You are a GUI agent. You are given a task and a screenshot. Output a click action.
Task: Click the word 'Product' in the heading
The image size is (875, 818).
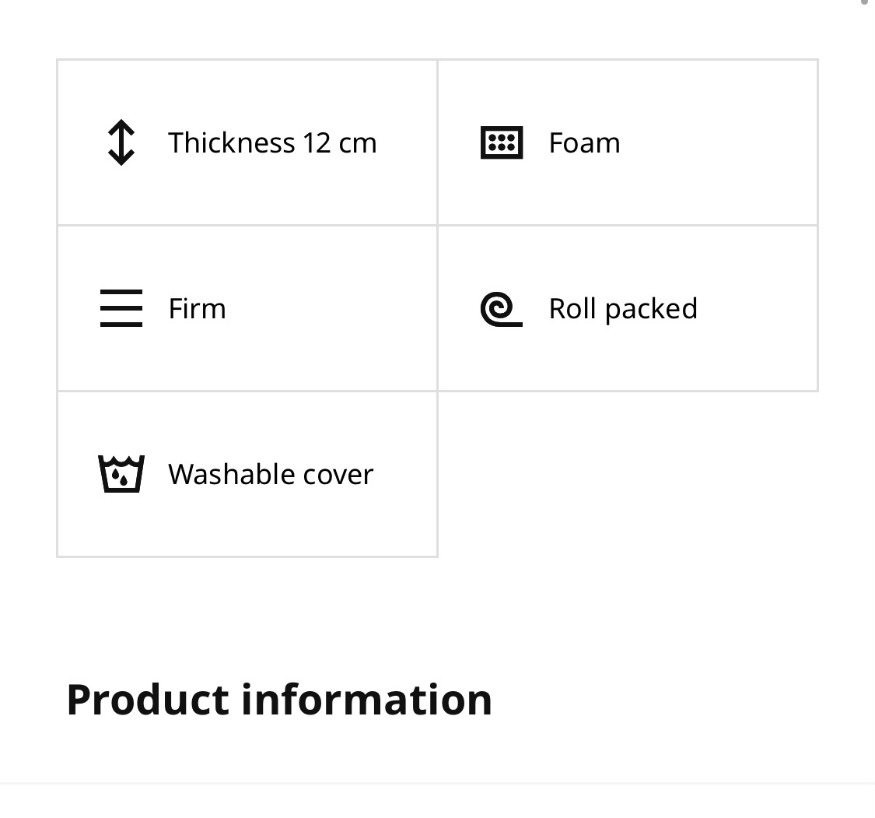point(148,700)
